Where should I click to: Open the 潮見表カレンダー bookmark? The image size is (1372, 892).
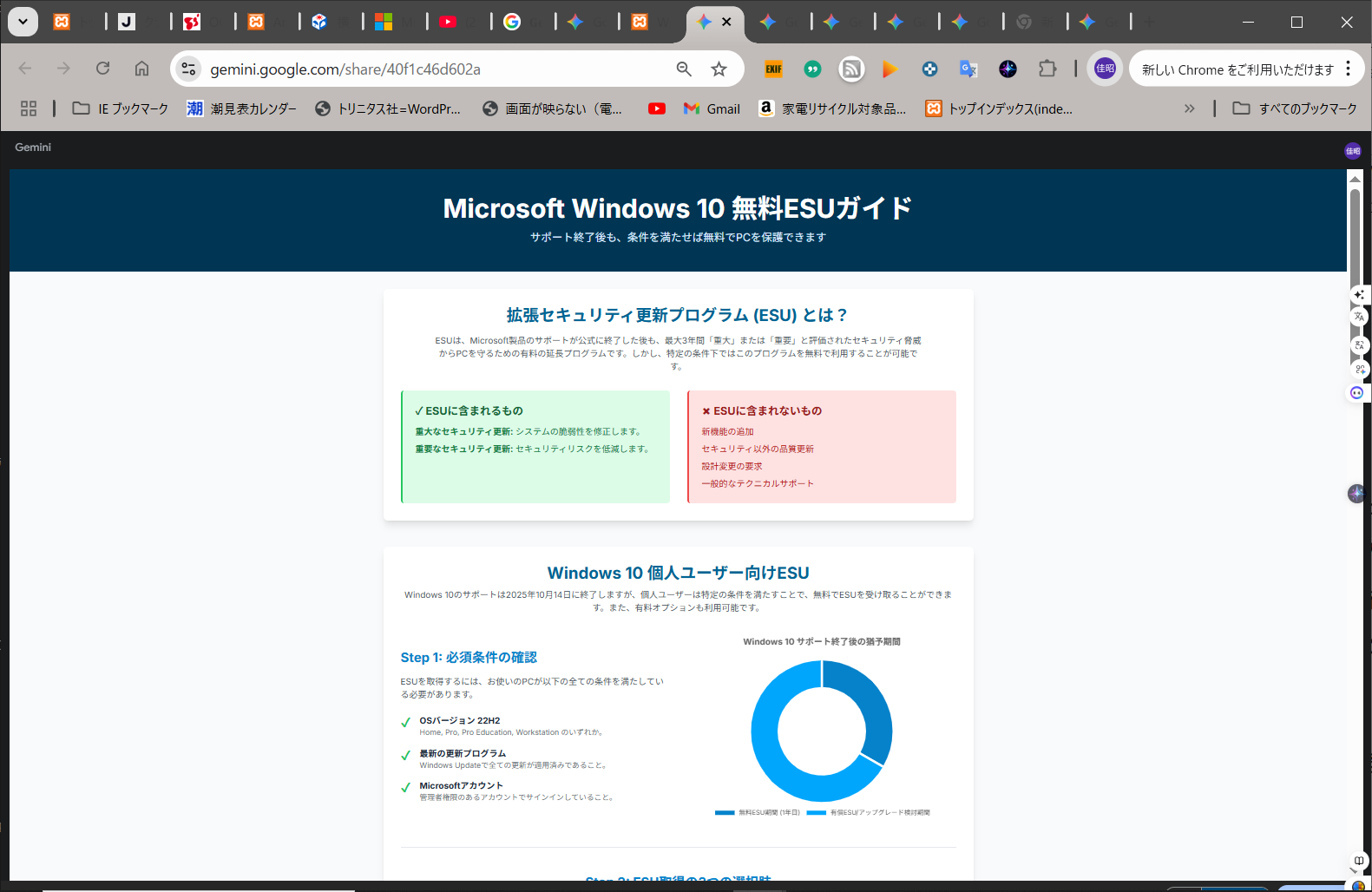point(241,108)
